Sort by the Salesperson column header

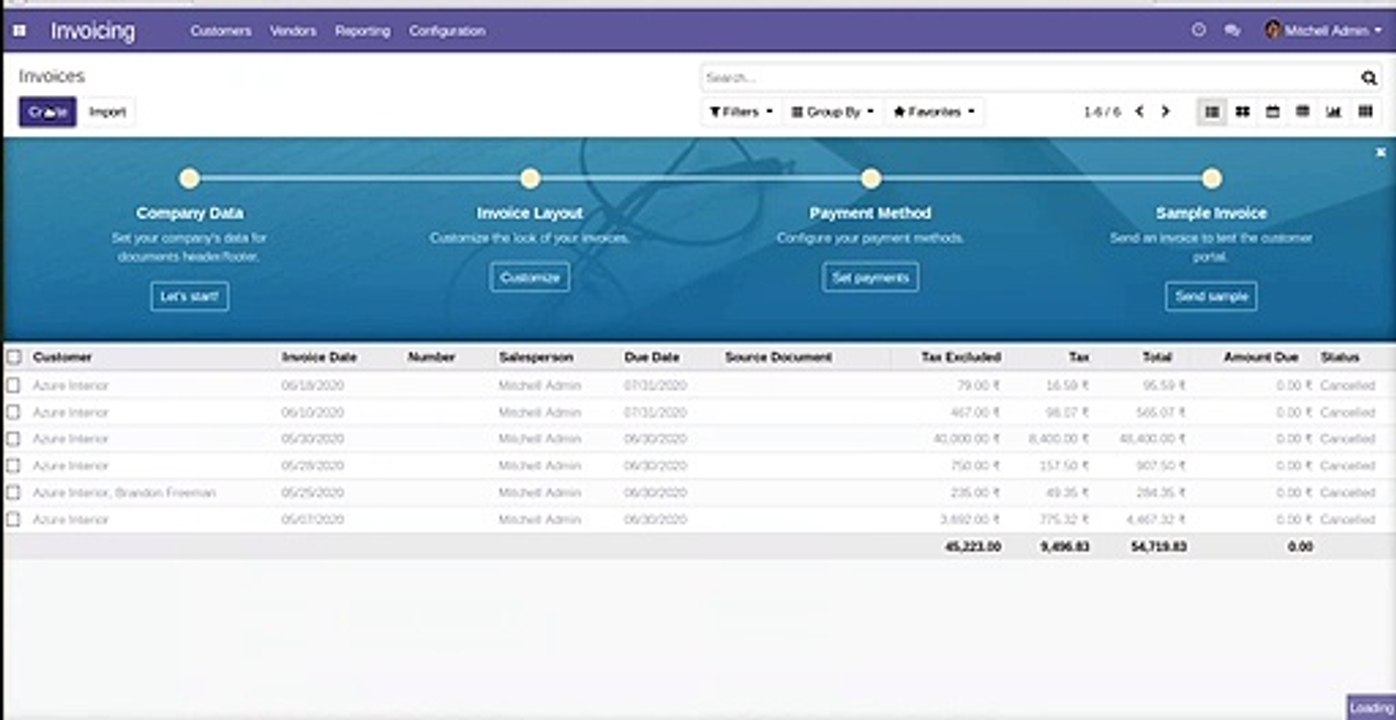click(536, 357)
